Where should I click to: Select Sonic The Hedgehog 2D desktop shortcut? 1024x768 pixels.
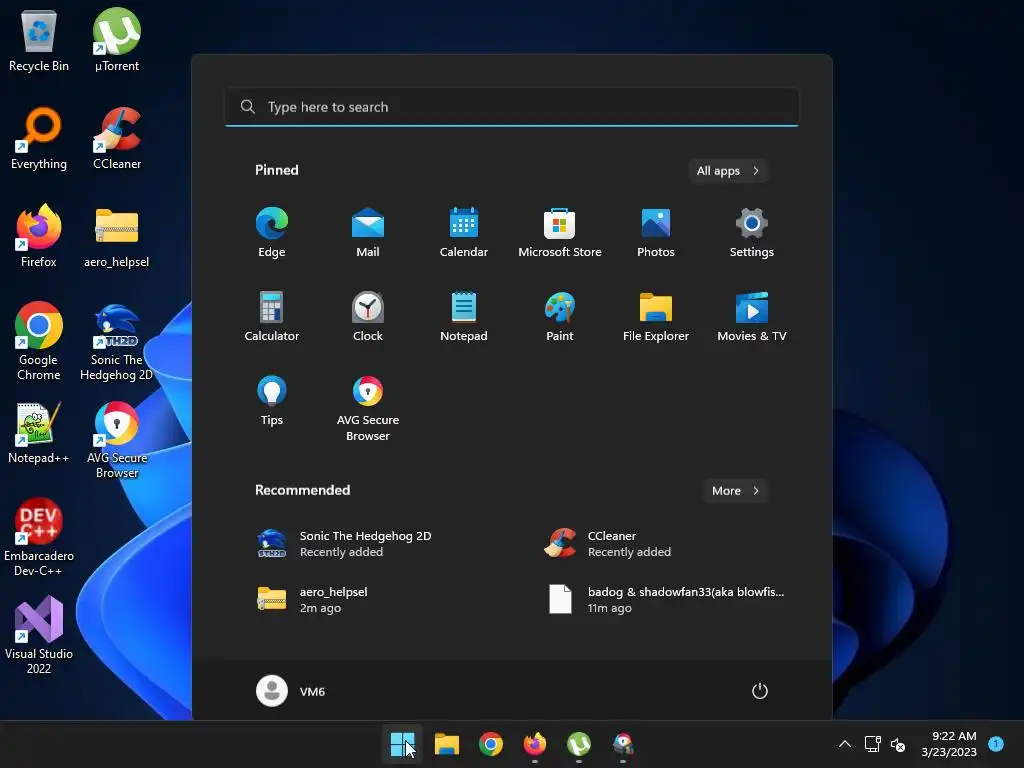click(116, 341)
